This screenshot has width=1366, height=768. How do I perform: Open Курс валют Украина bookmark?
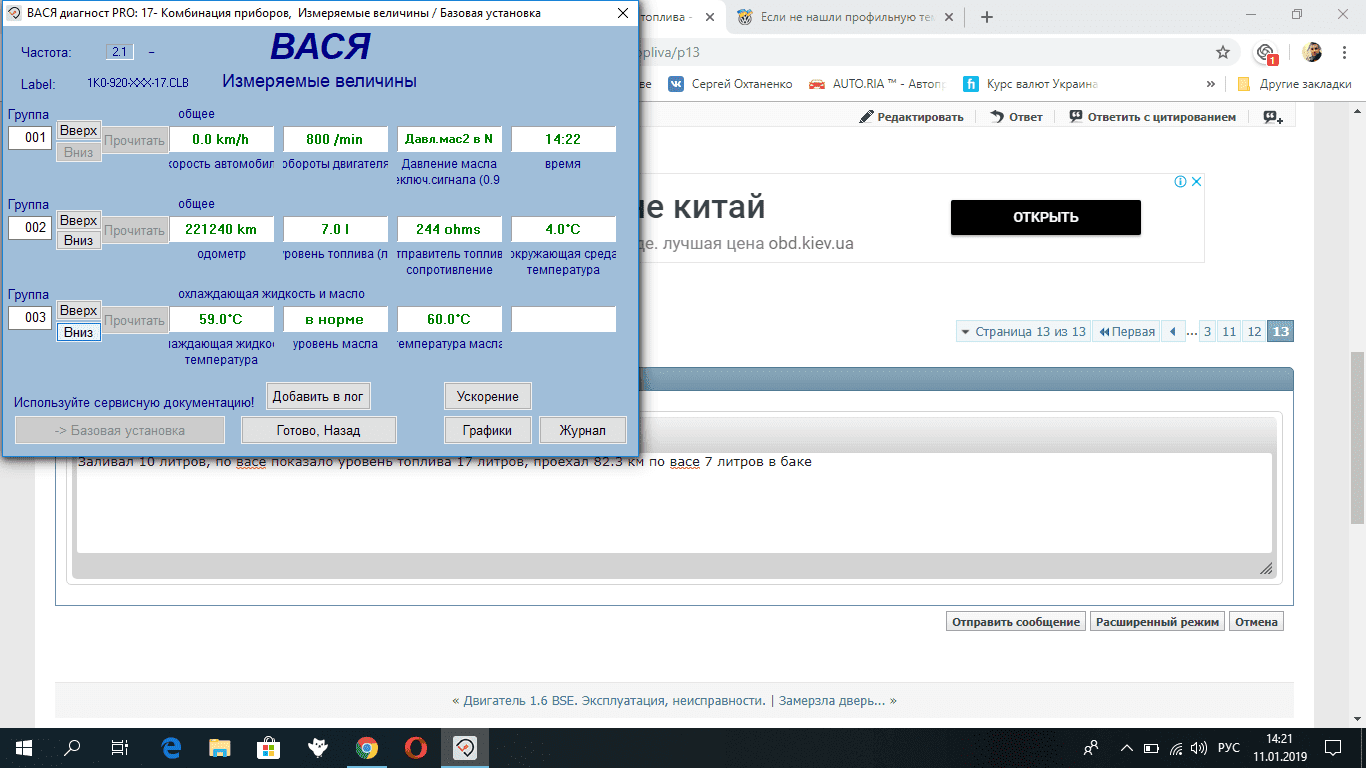tap(1030, 84)
